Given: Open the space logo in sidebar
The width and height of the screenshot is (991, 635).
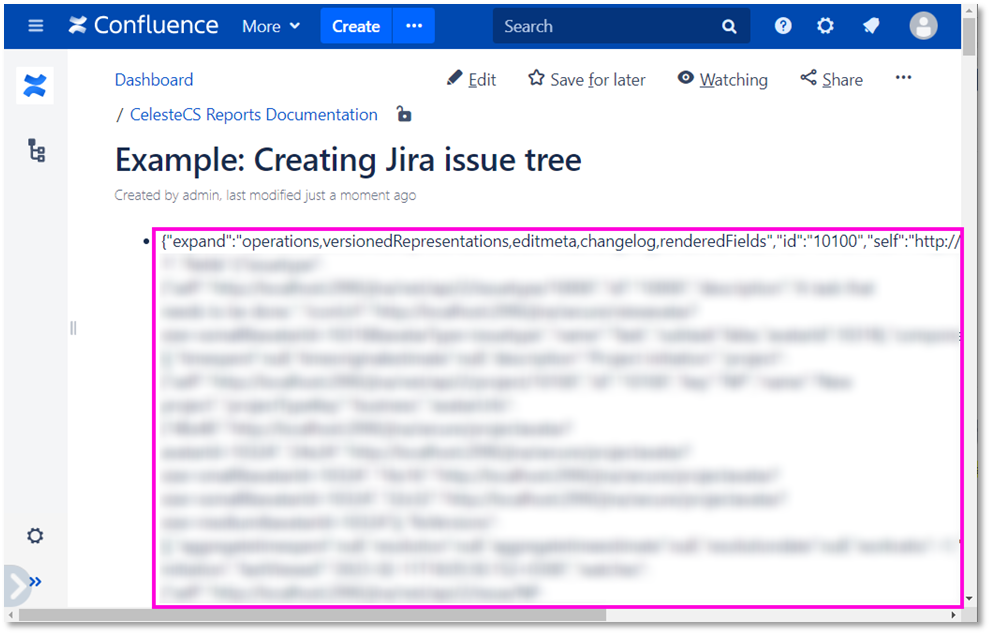Looking at the screenshot, I should pos(35,85).
